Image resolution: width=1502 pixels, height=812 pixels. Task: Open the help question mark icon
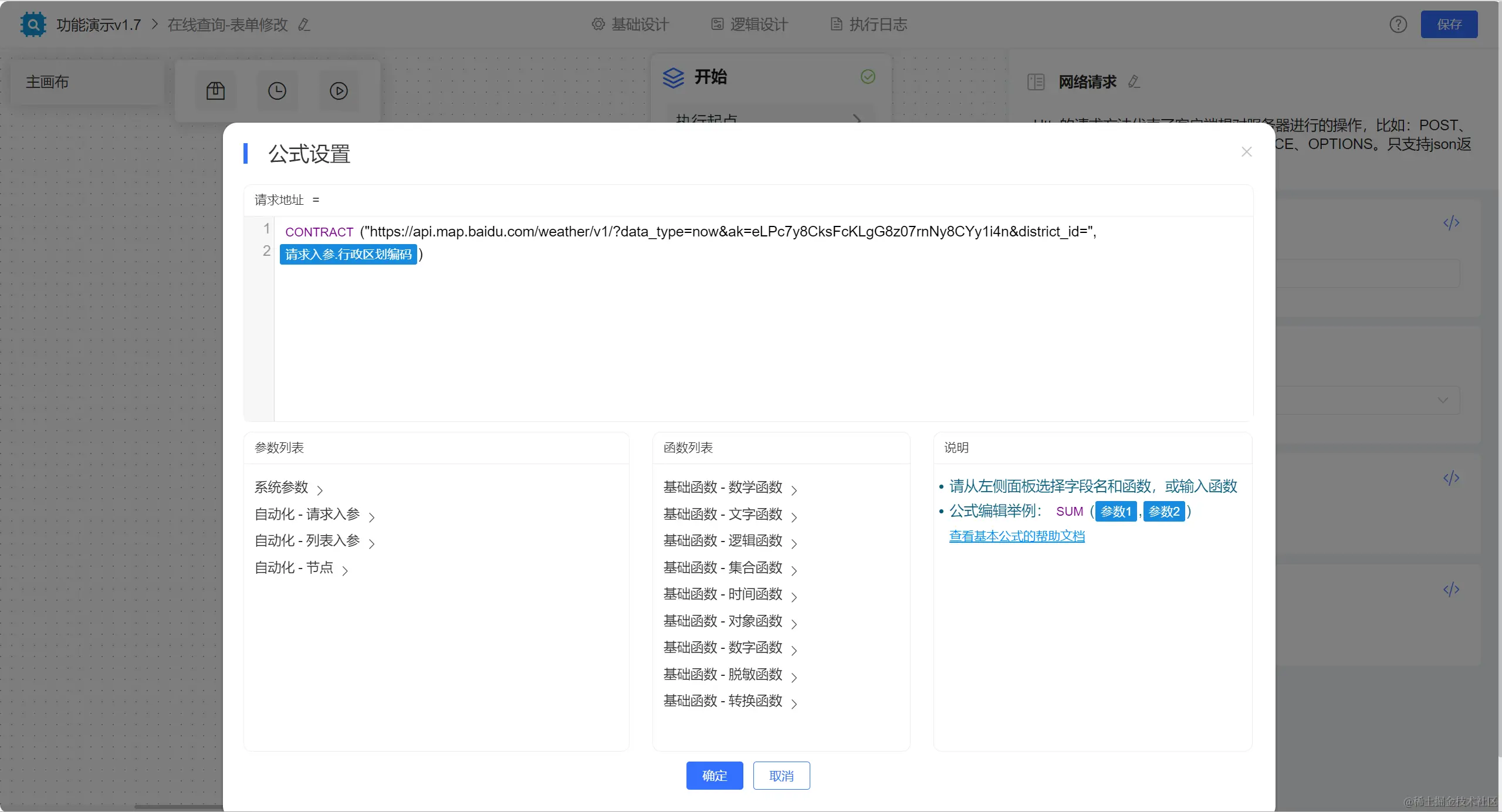click(1398, 25)
